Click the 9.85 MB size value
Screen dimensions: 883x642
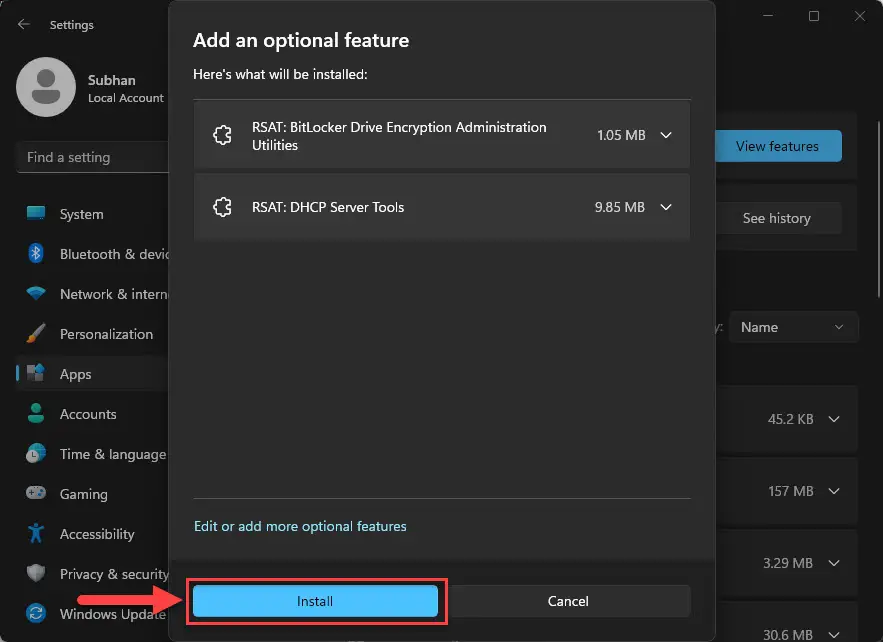(619, 207)
